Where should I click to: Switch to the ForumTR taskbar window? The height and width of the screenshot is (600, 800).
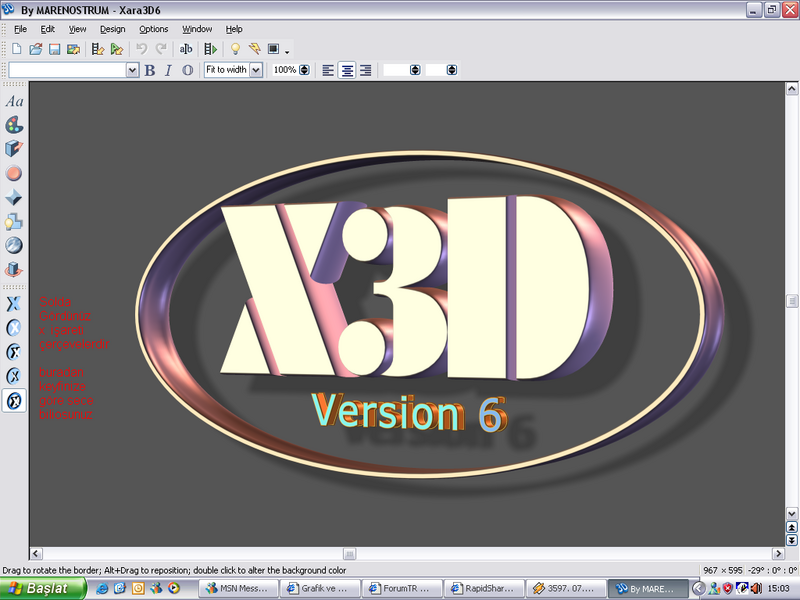(x=402, y=588)
